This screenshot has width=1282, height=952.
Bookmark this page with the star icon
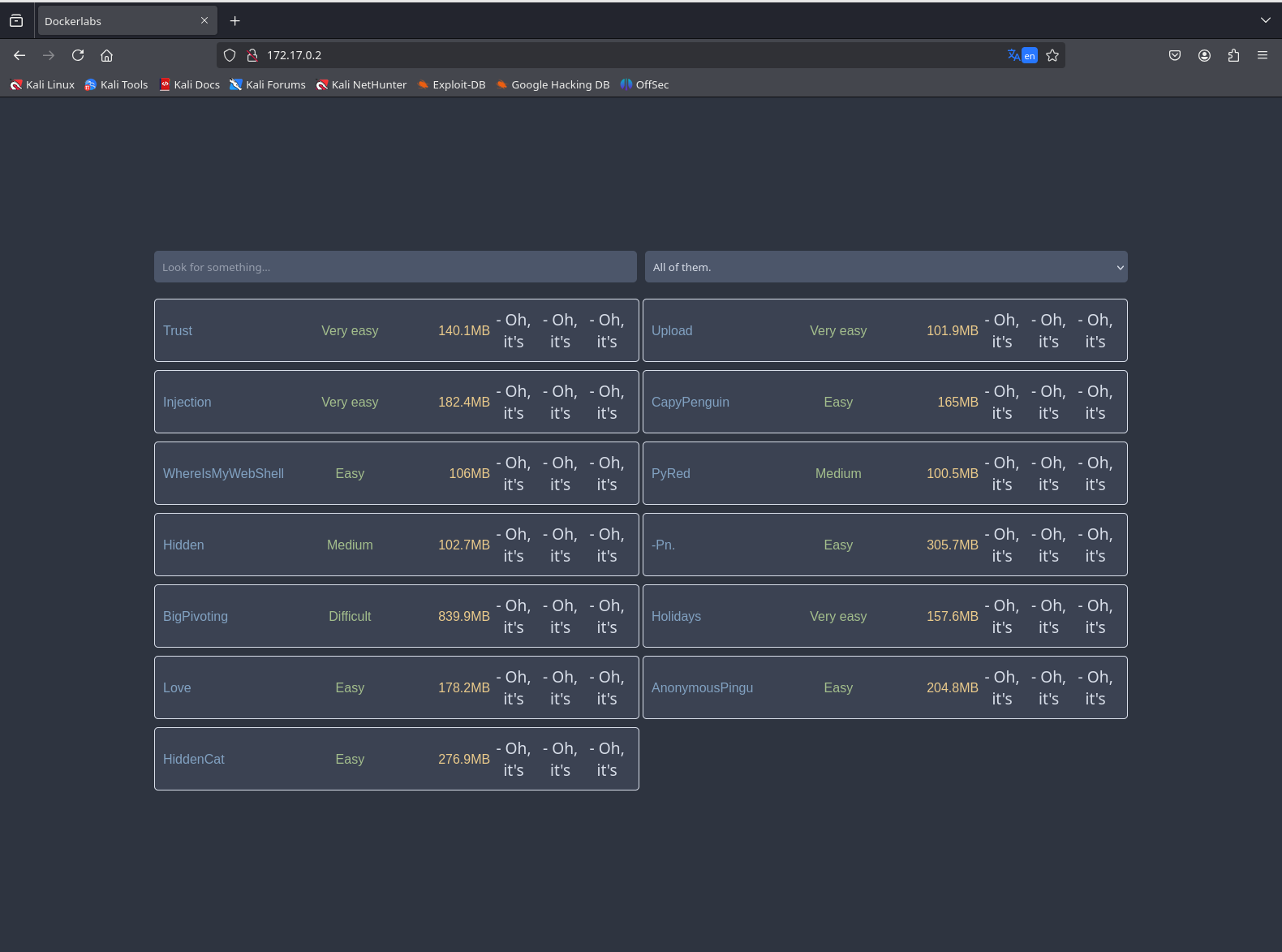(1052, 55)
